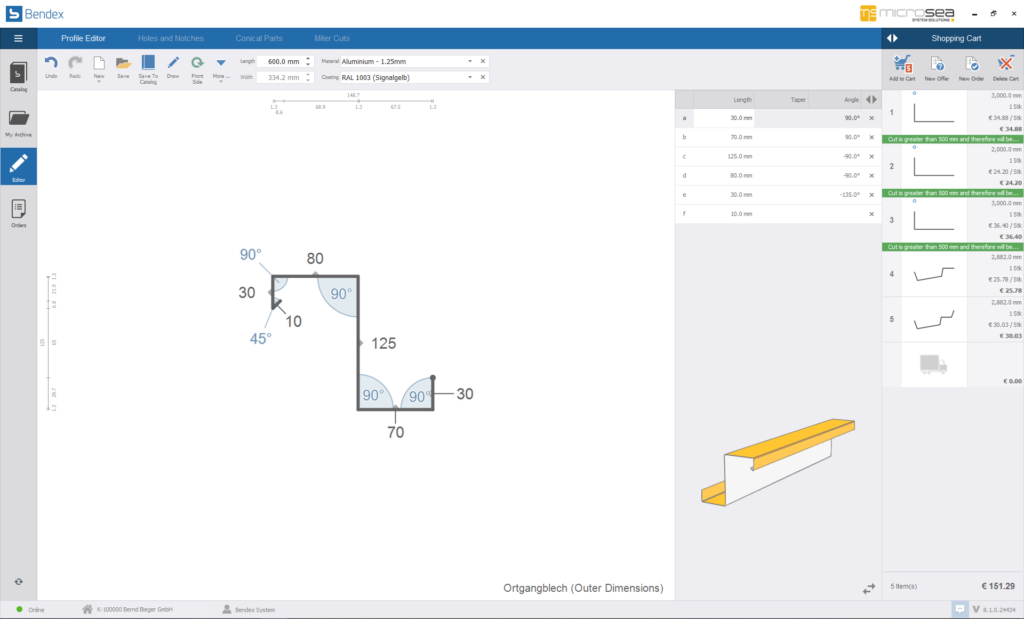Toggle the hamburger navigation menu
The image size is (1024, 619).
pos(18,38)
